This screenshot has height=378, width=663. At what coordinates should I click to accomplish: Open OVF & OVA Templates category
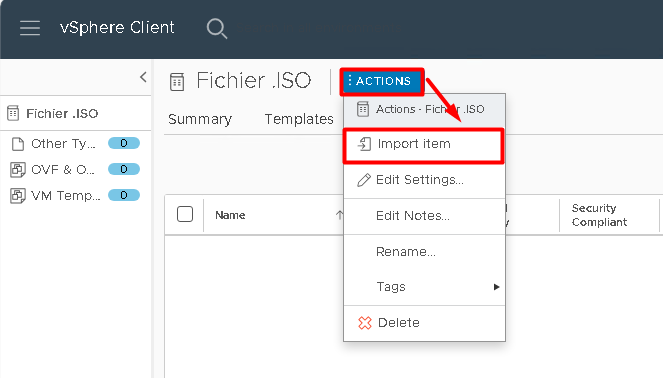(63, 170)
